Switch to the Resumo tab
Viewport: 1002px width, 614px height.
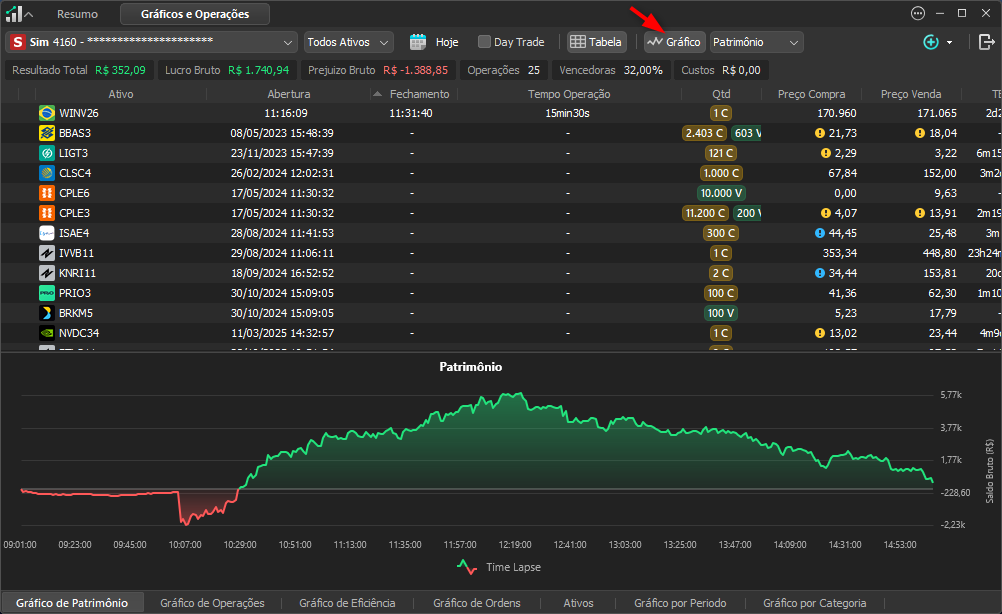click(x=77, y=14)
